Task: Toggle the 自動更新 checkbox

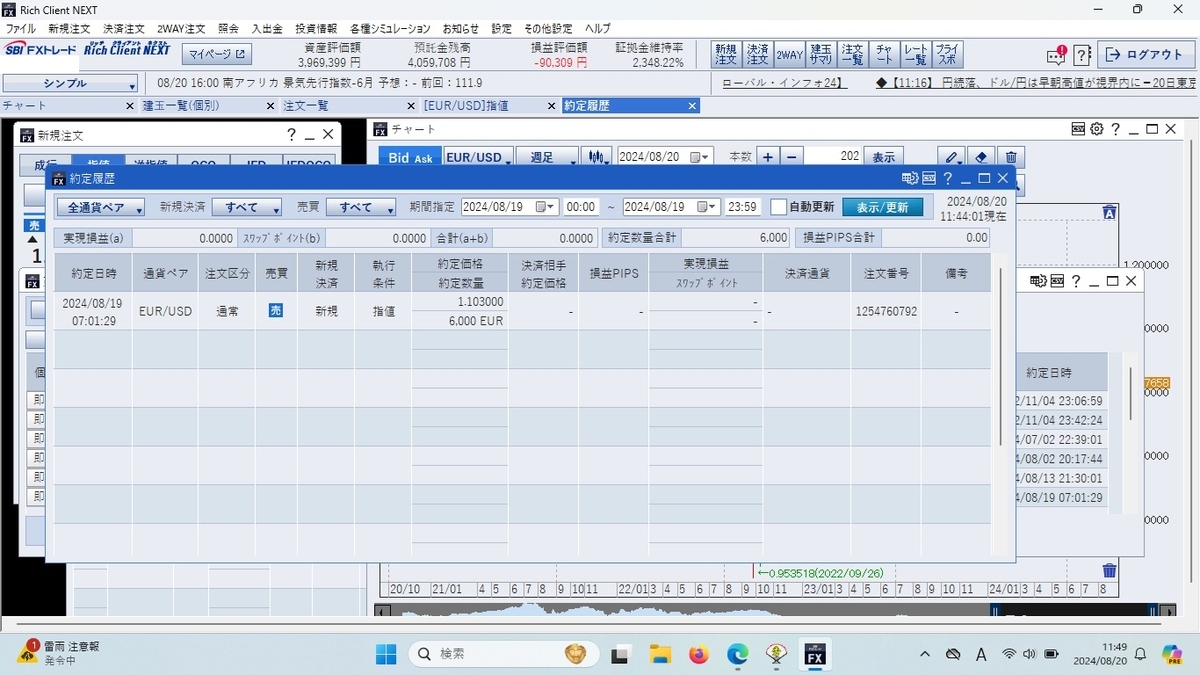Action: (778, 207)
